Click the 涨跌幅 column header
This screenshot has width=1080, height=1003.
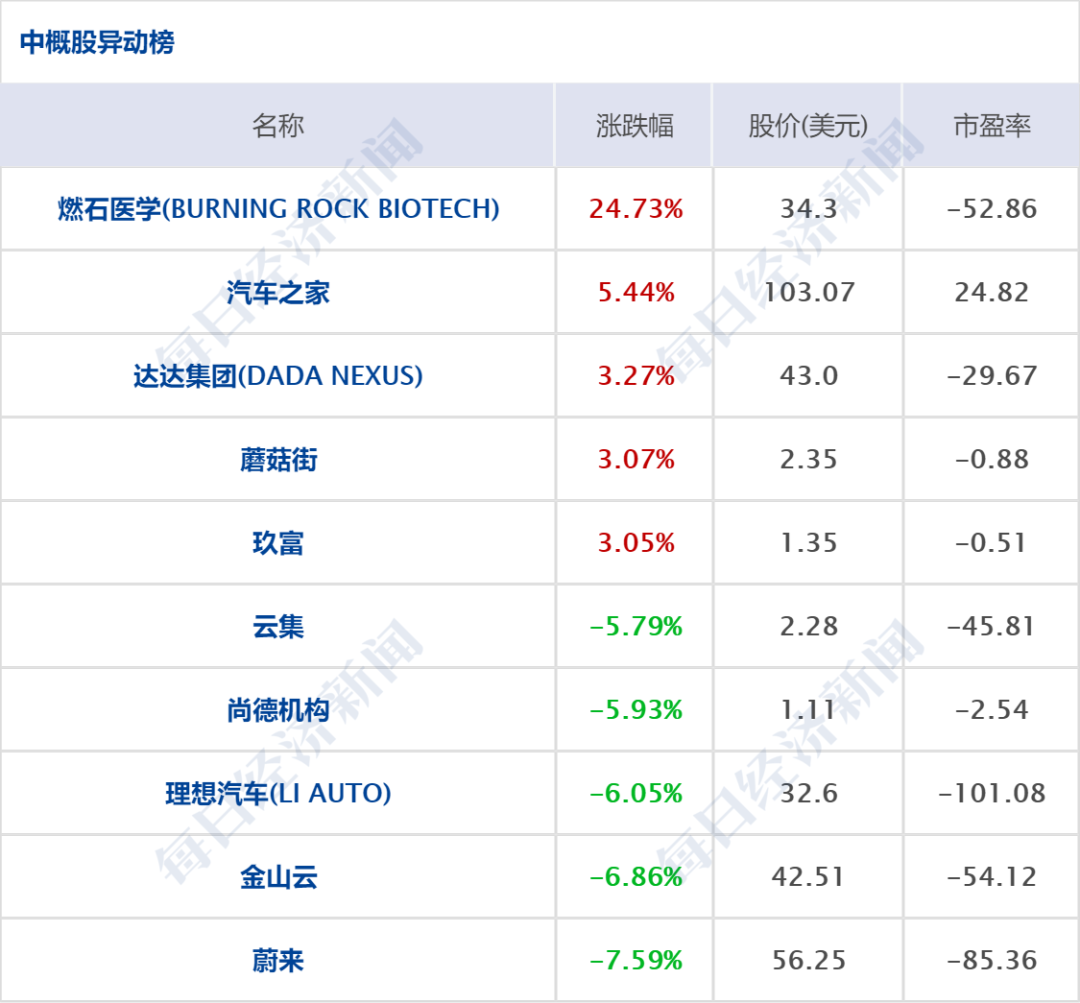(x=635, y=126)
